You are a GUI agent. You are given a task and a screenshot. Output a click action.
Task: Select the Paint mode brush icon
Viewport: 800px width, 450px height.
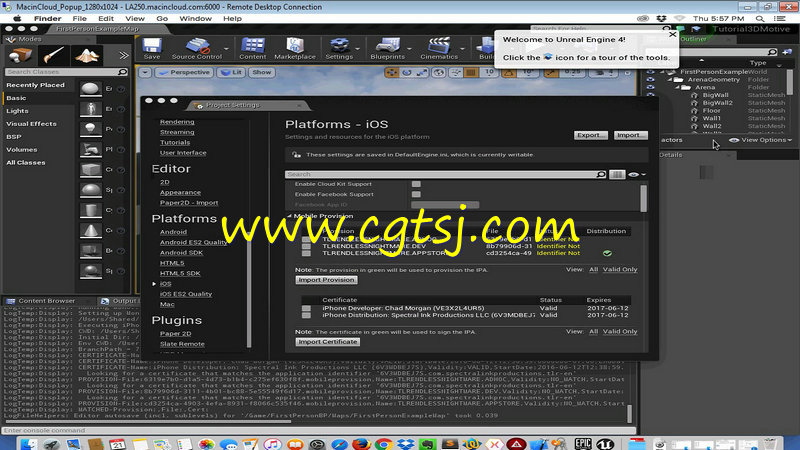point(53,55)
